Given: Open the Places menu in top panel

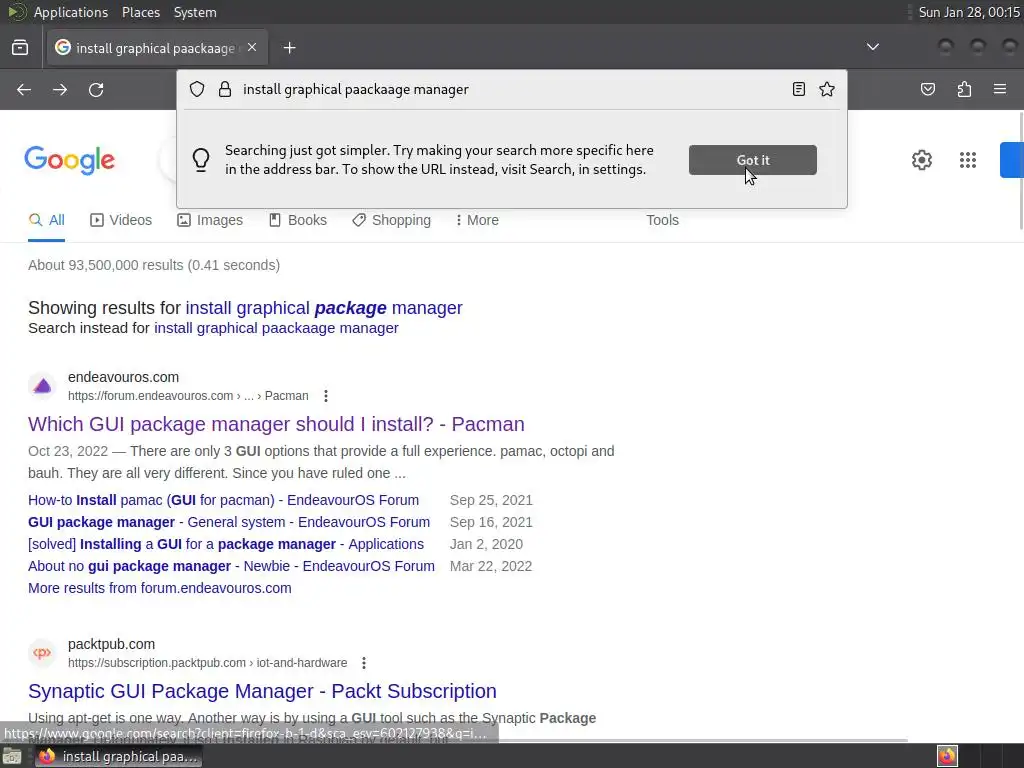Looking at the screenshot, I should [x=141, y=12].
